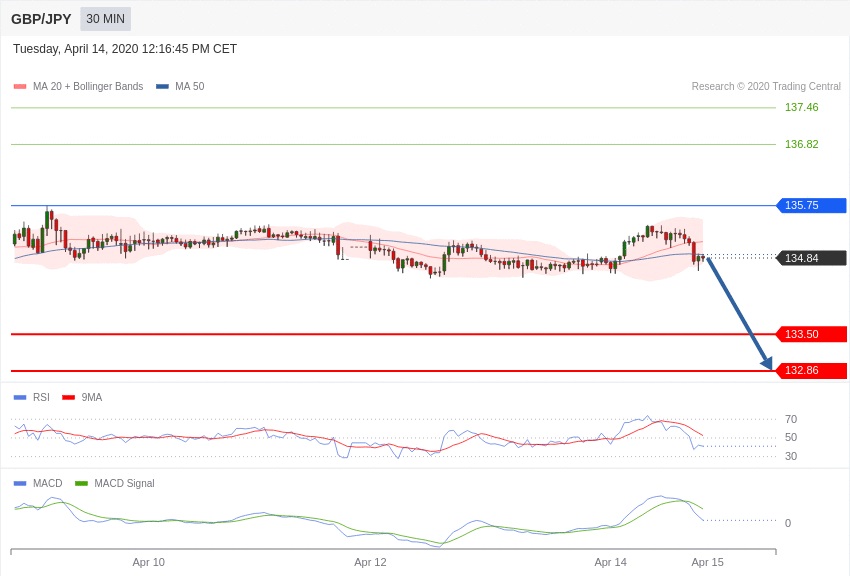Click the 'Apr 10' date axis label
This screenshot has width=850, height=576.
[x=149, y=562]
